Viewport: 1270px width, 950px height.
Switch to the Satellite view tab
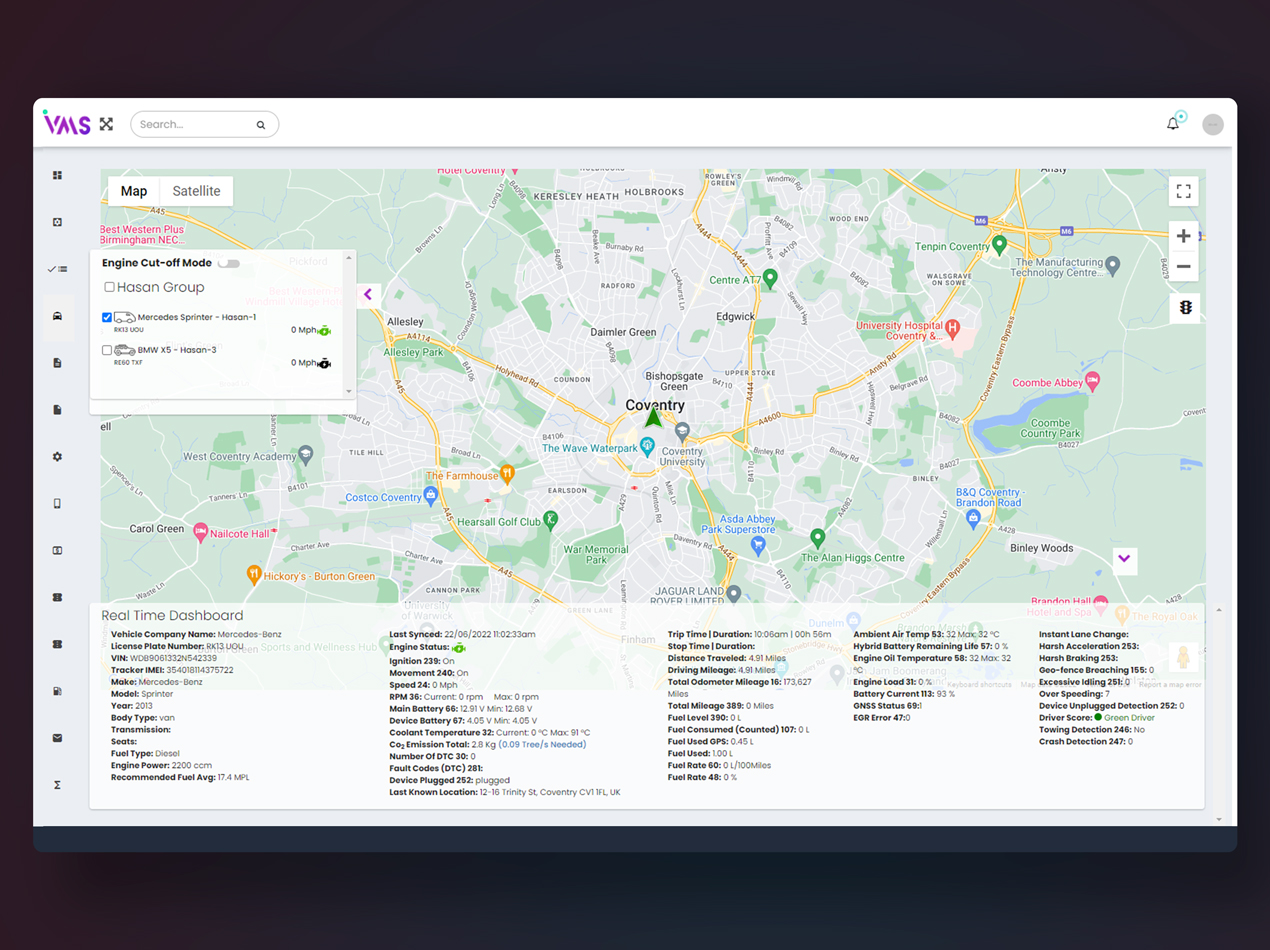196,191
